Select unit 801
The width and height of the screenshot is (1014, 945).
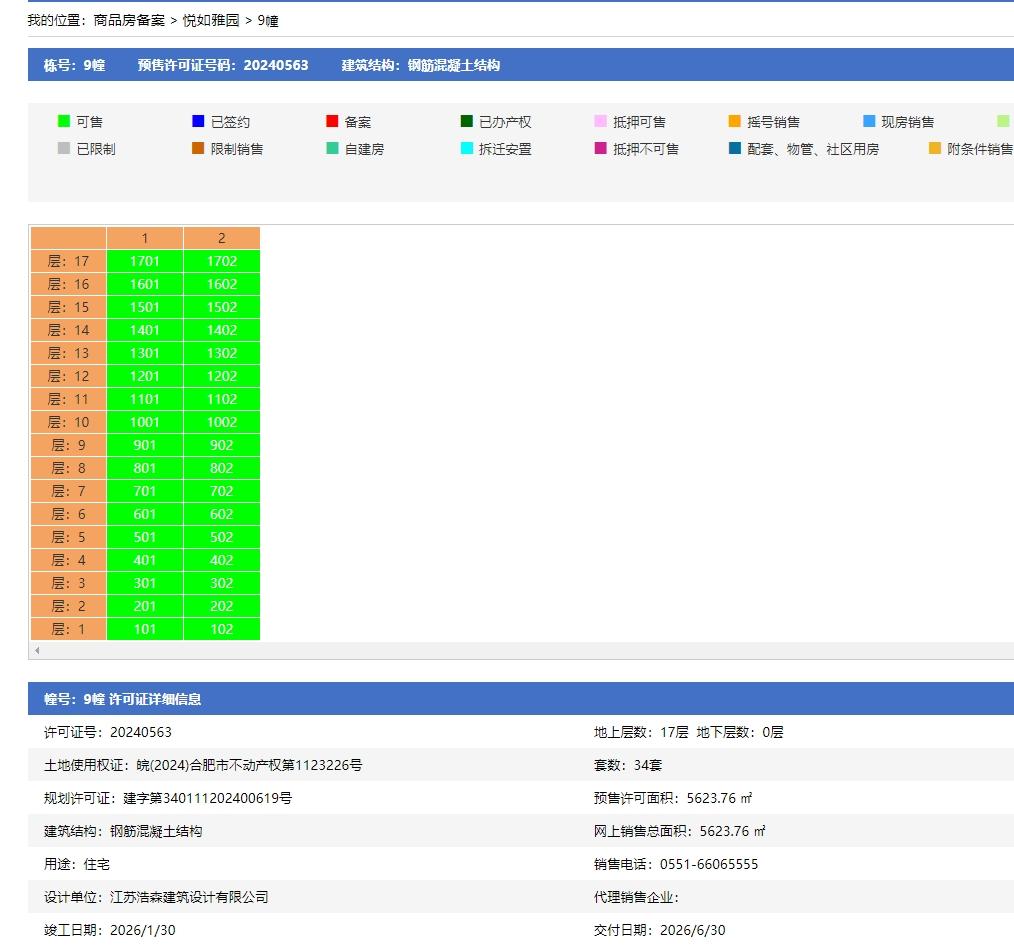[145, 468]
